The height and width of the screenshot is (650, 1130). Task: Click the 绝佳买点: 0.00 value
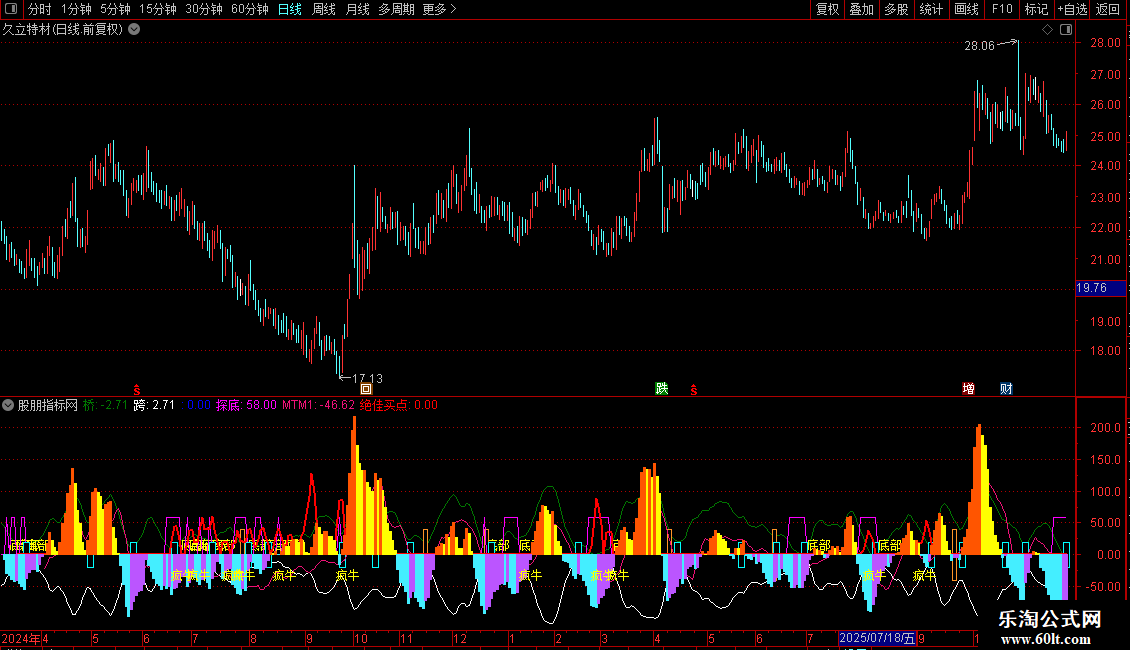point(399,405)
